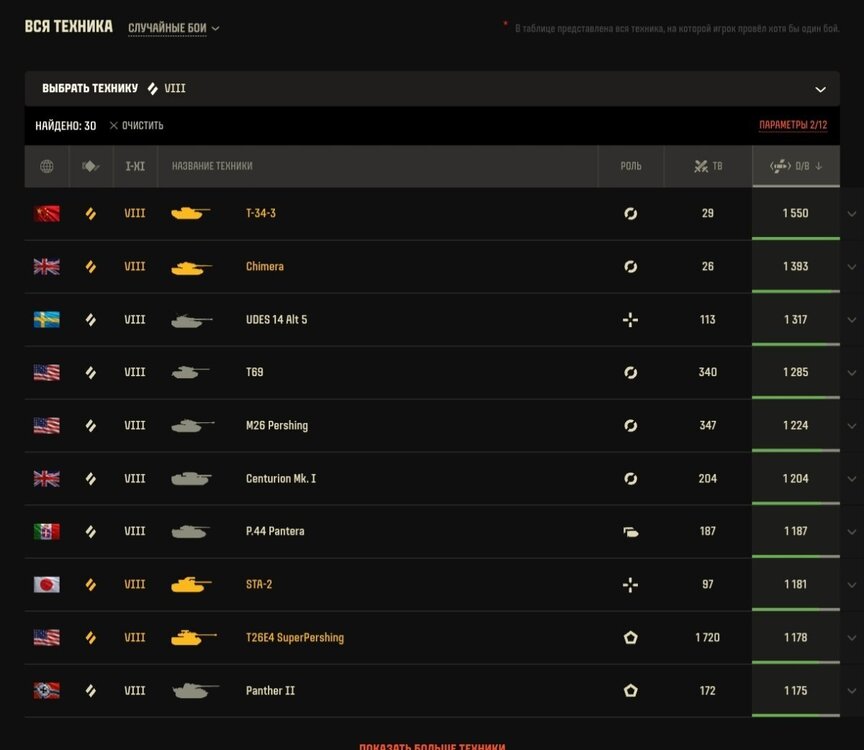Expand Centurion Mk. I row details chevron

[851, 479]
